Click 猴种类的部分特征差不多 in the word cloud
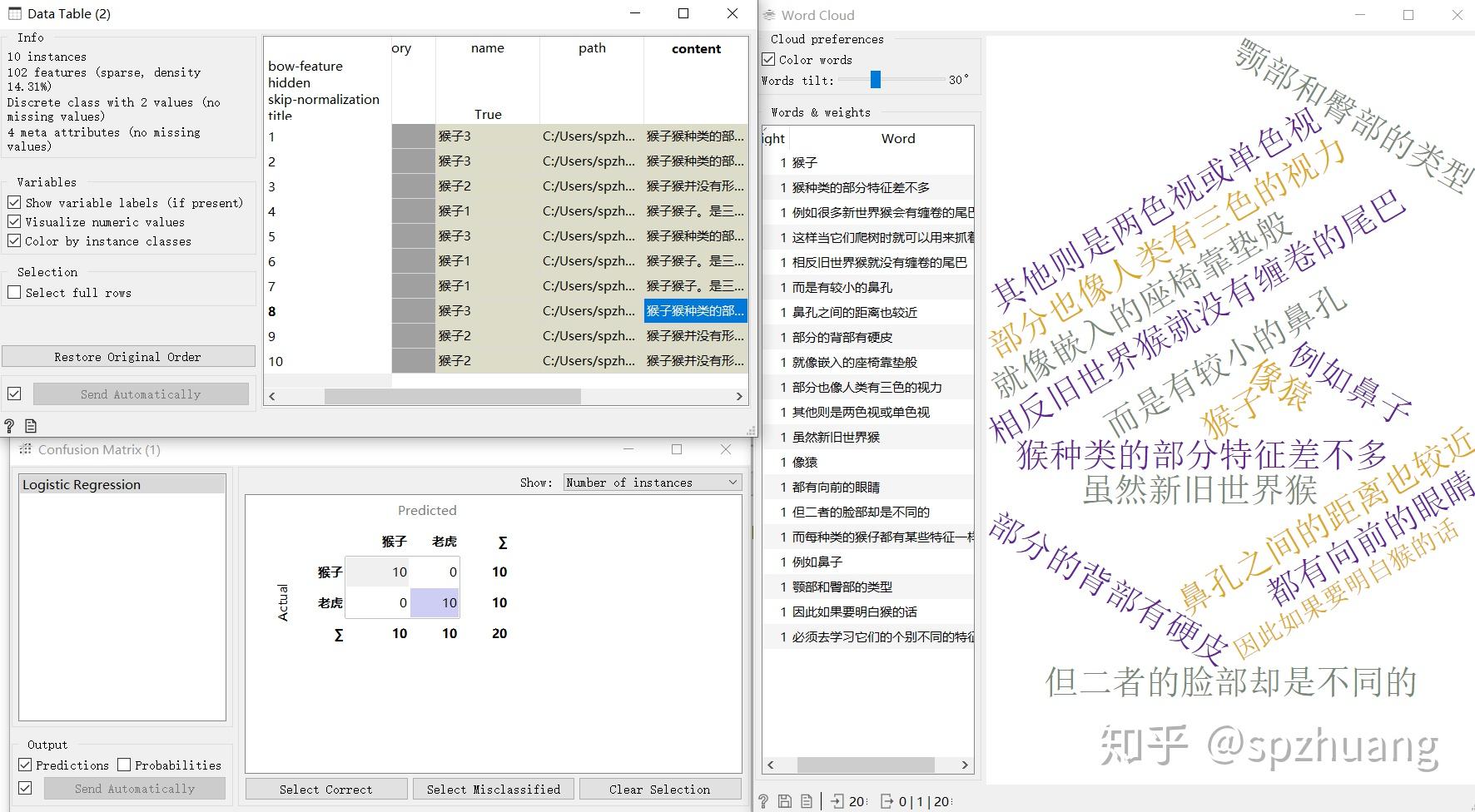The image size is (1475, 812). (1203, 454)
